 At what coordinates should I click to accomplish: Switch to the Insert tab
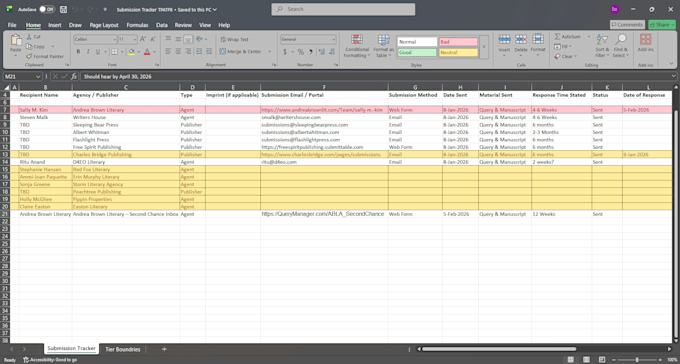tap(55, 25)
